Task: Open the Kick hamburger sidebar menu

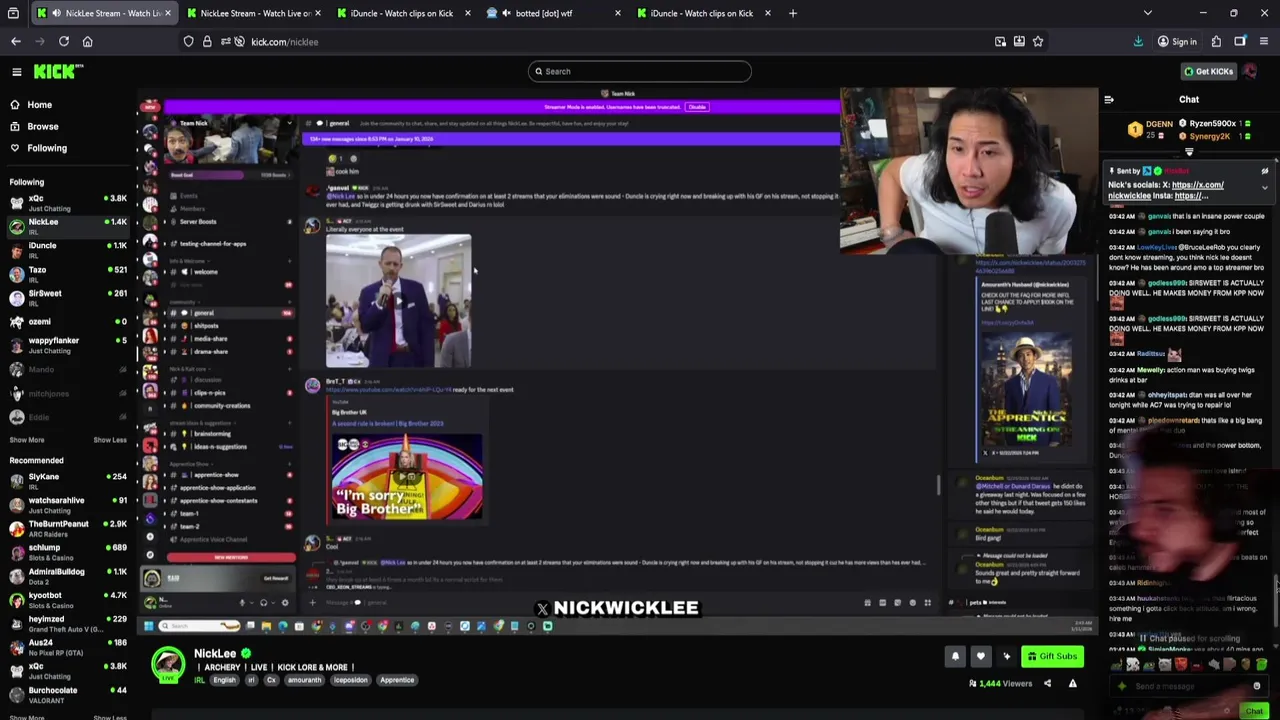Action: [x=17, y=72]
